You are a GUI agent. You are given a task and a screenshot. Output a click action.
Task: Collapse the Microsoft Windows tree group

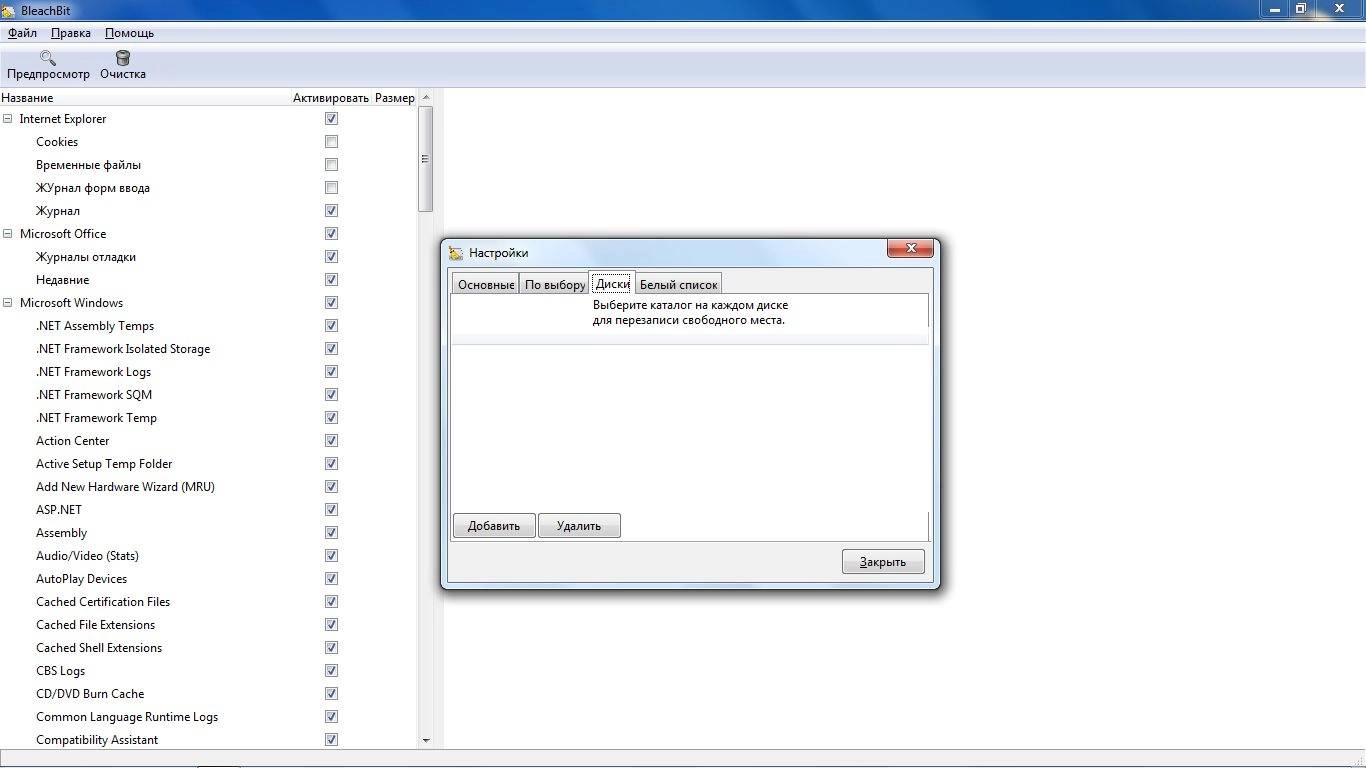coord(8,303)
